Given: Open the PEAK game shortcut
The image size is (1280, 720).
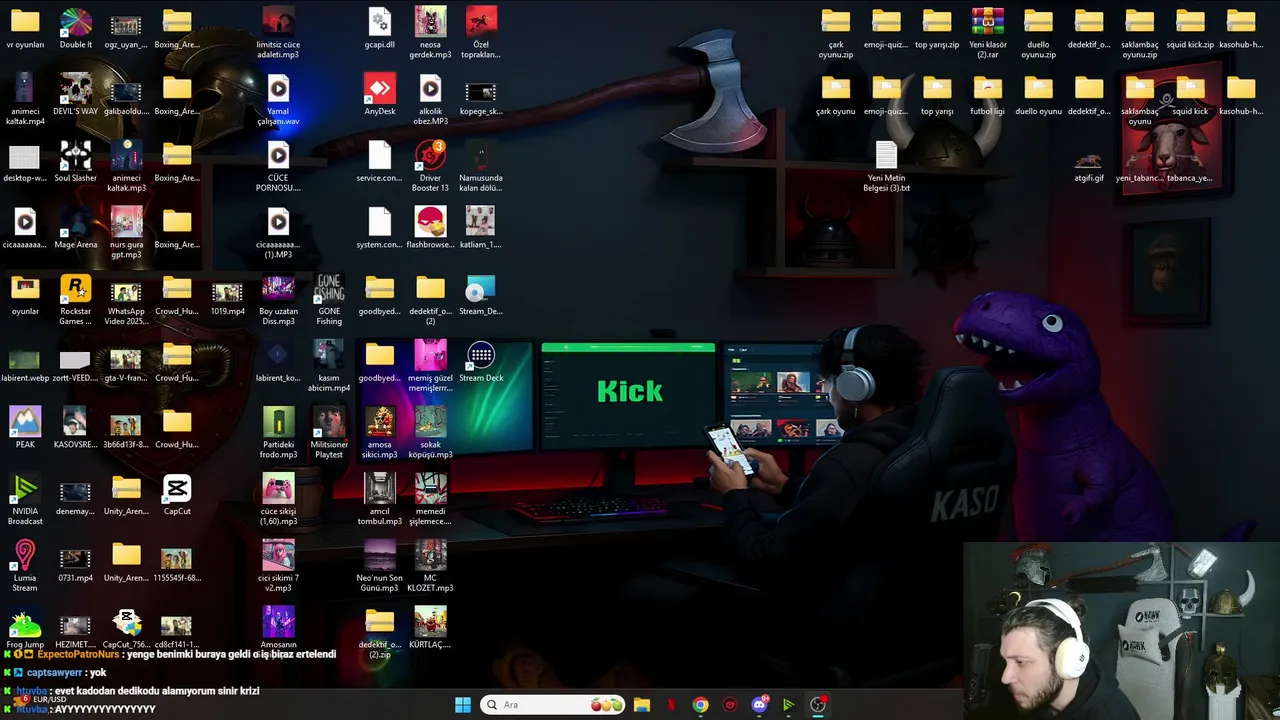Looking at the screenshot, I should (x=25, y=428).
